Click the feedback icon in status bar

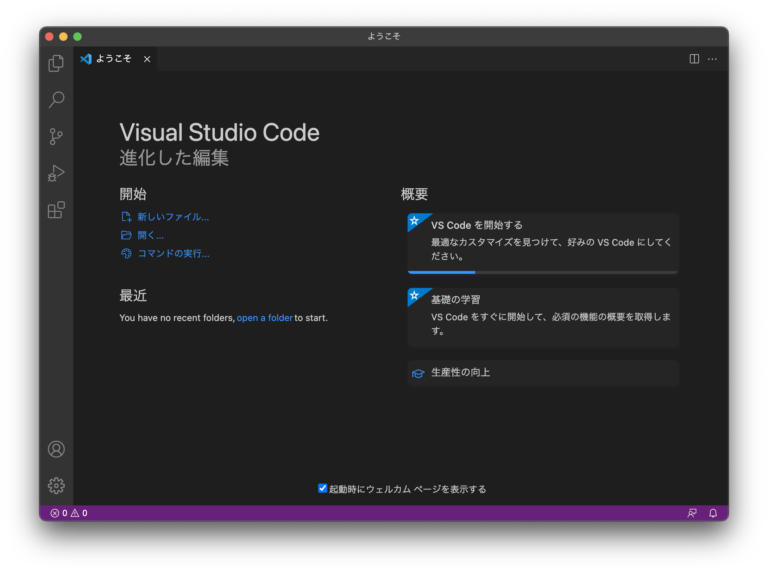point(691,513)
